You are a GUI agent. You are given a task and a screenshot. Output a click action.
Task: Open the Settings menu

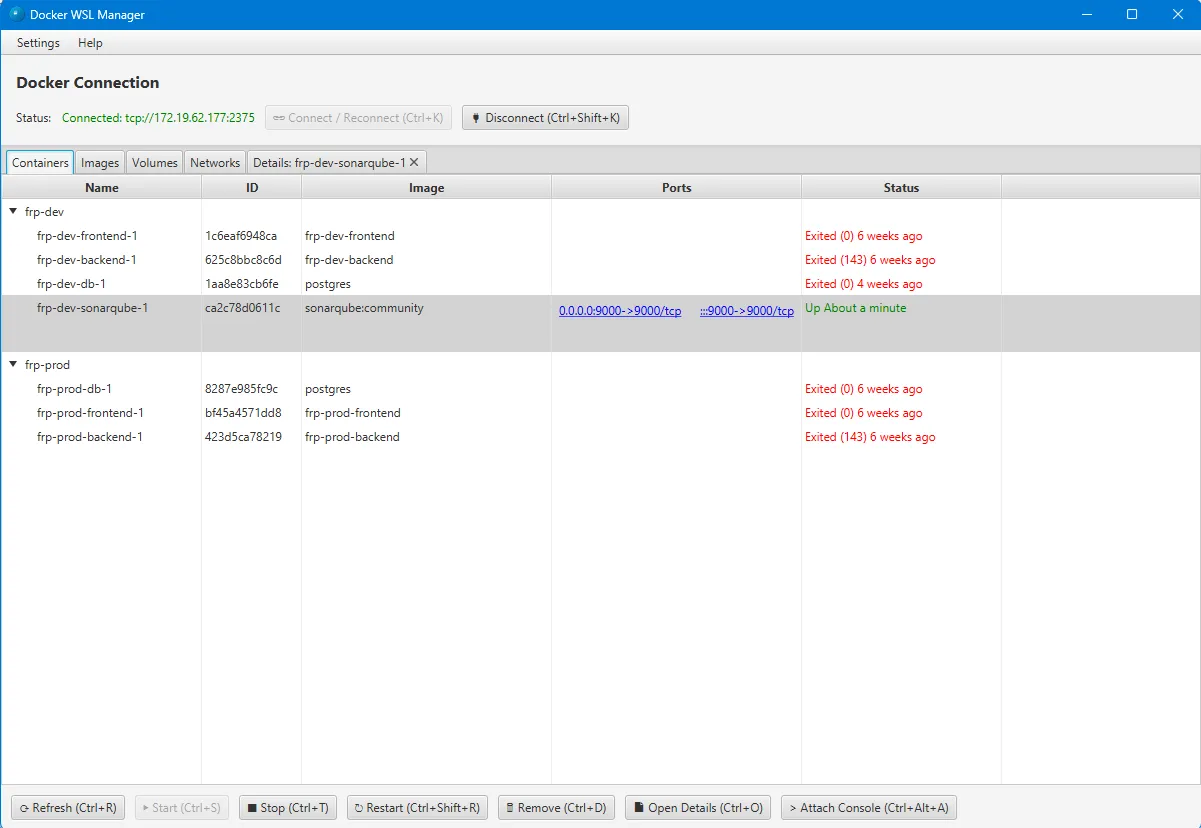38,43
